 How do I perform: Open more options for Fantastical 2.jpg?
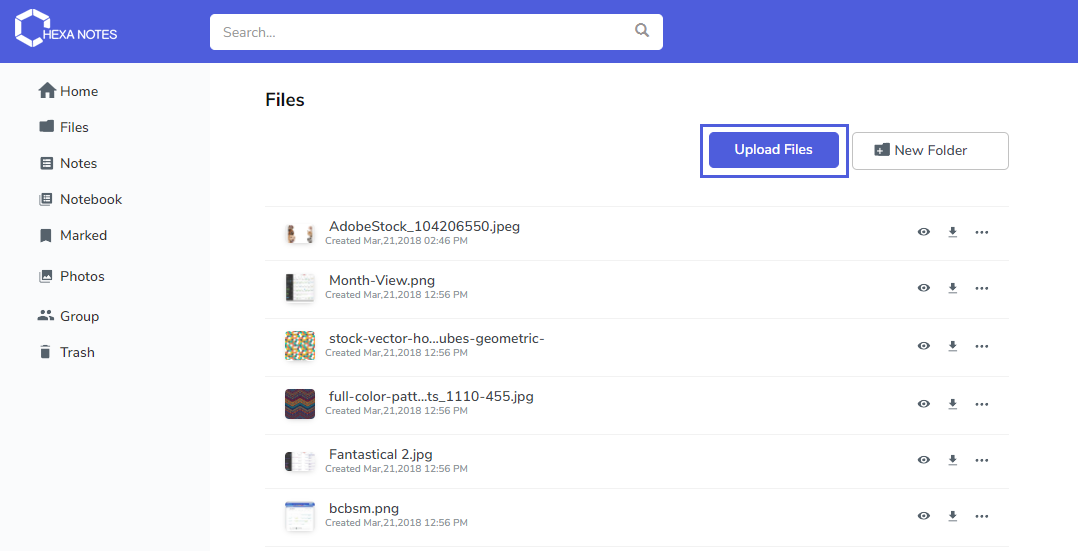coord(981,460)
